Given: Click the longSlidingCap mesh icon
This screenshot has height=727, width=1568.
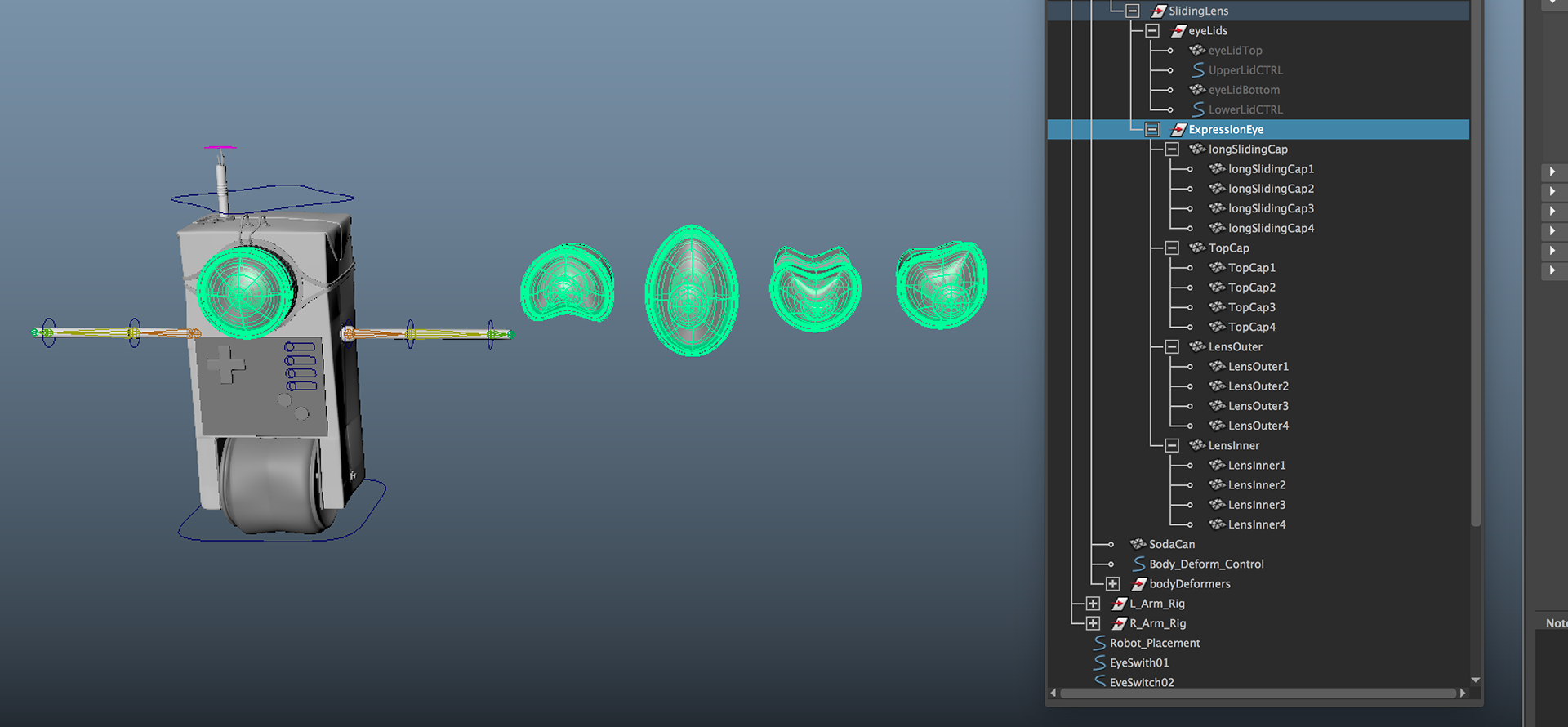Looking at the screenshot, I should (1197, 149).
